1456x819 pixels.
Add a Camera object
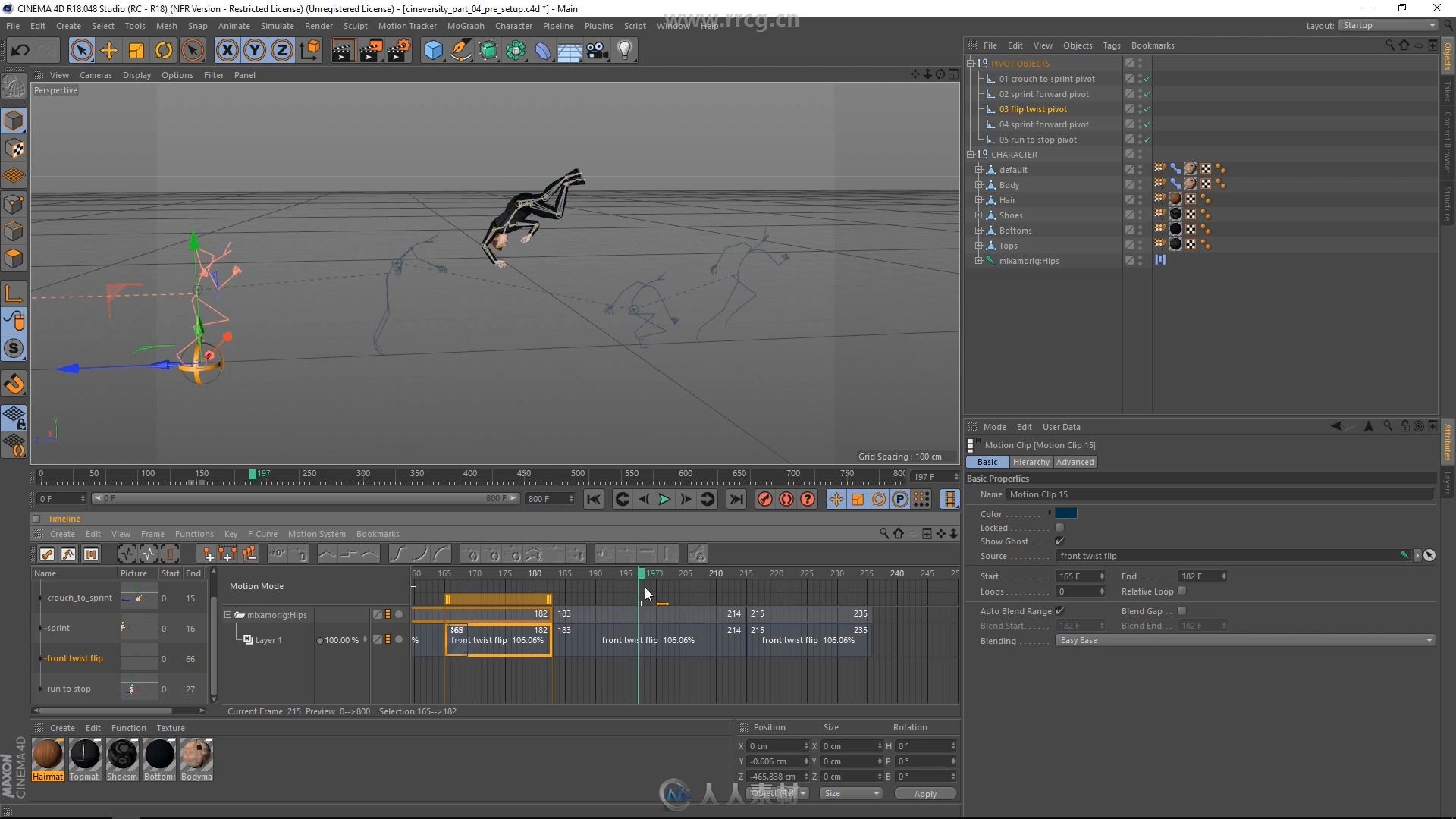598,51
